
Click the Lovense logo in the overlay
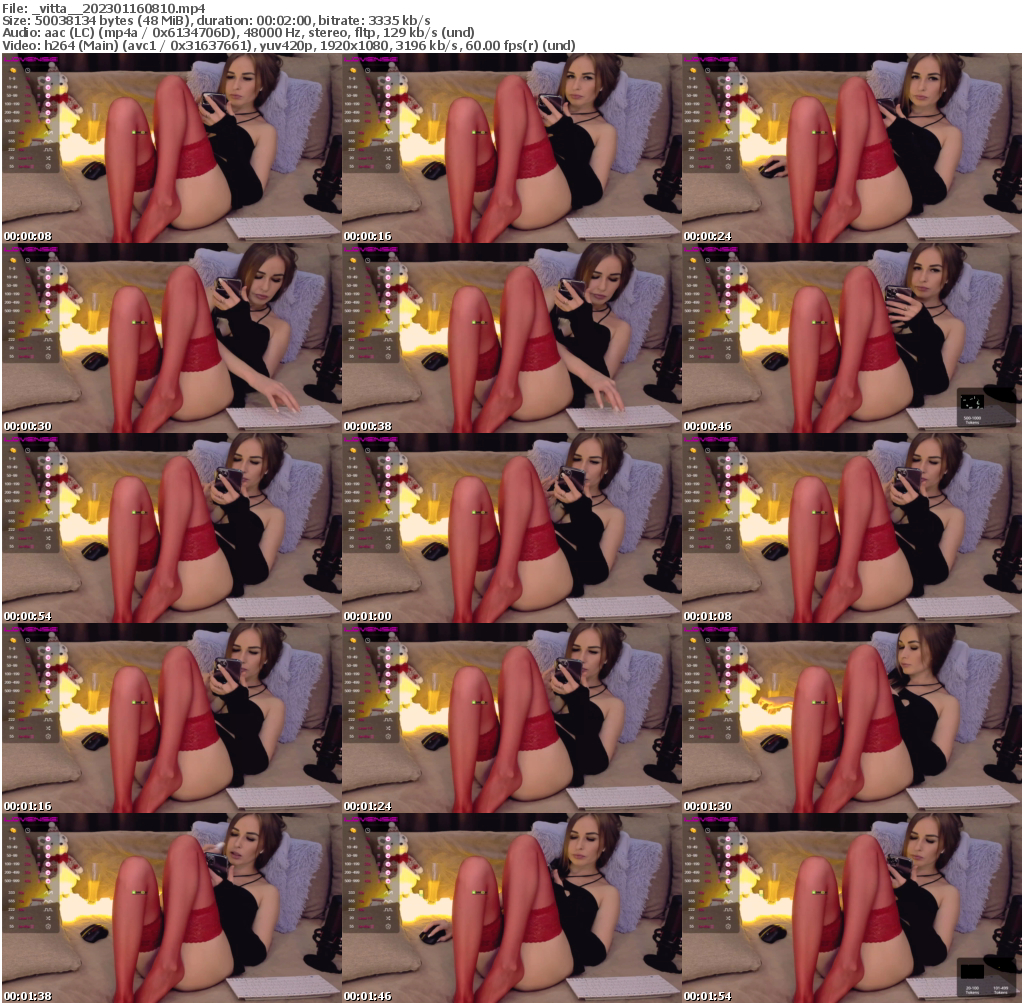[30, 59]
